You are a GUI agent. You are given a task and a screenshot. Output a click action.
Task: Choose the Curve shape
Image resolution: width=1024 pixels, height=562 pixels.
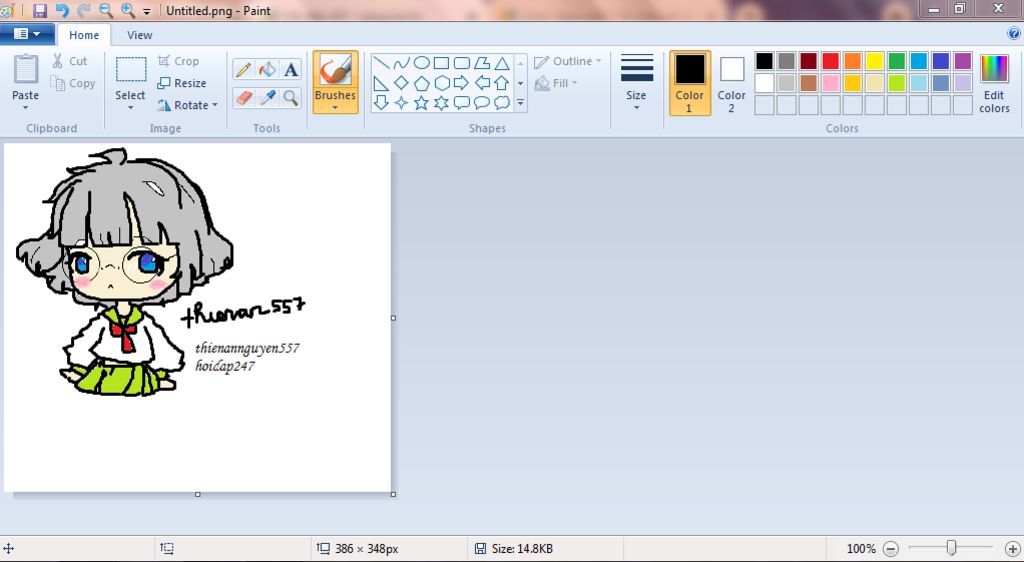[x=402, y=63]
